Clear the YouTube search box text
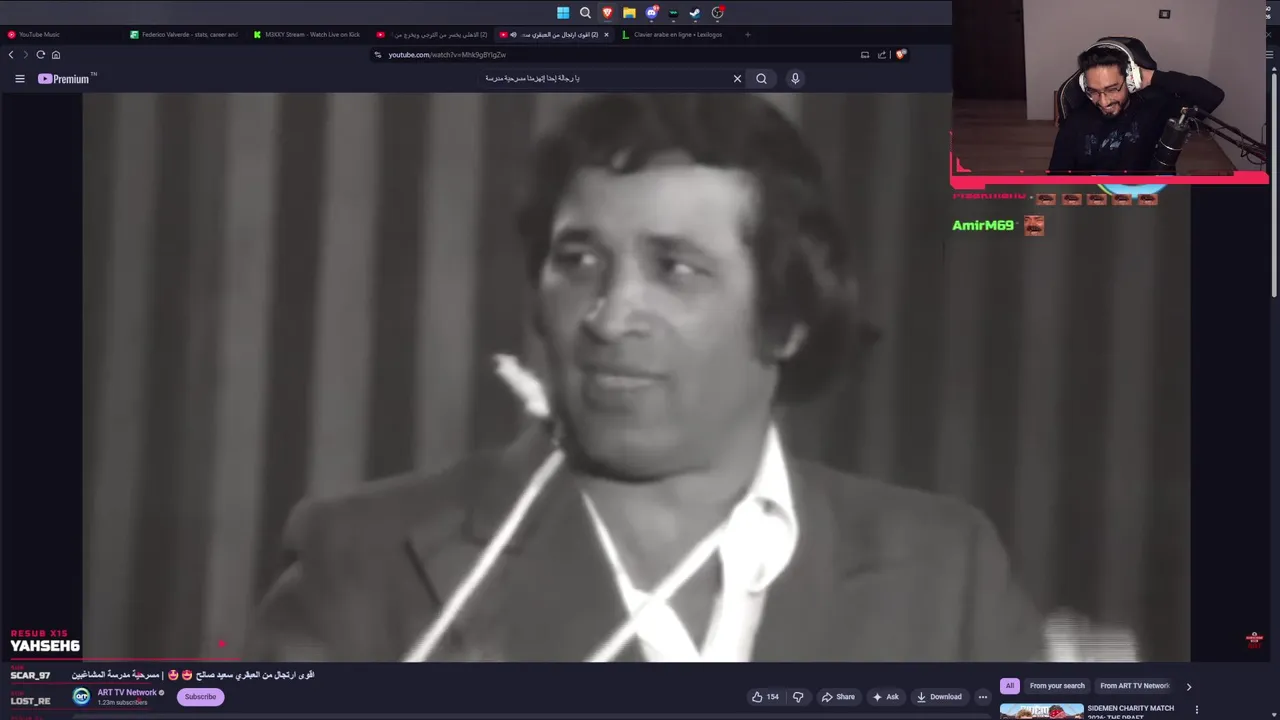 [738, 79]
